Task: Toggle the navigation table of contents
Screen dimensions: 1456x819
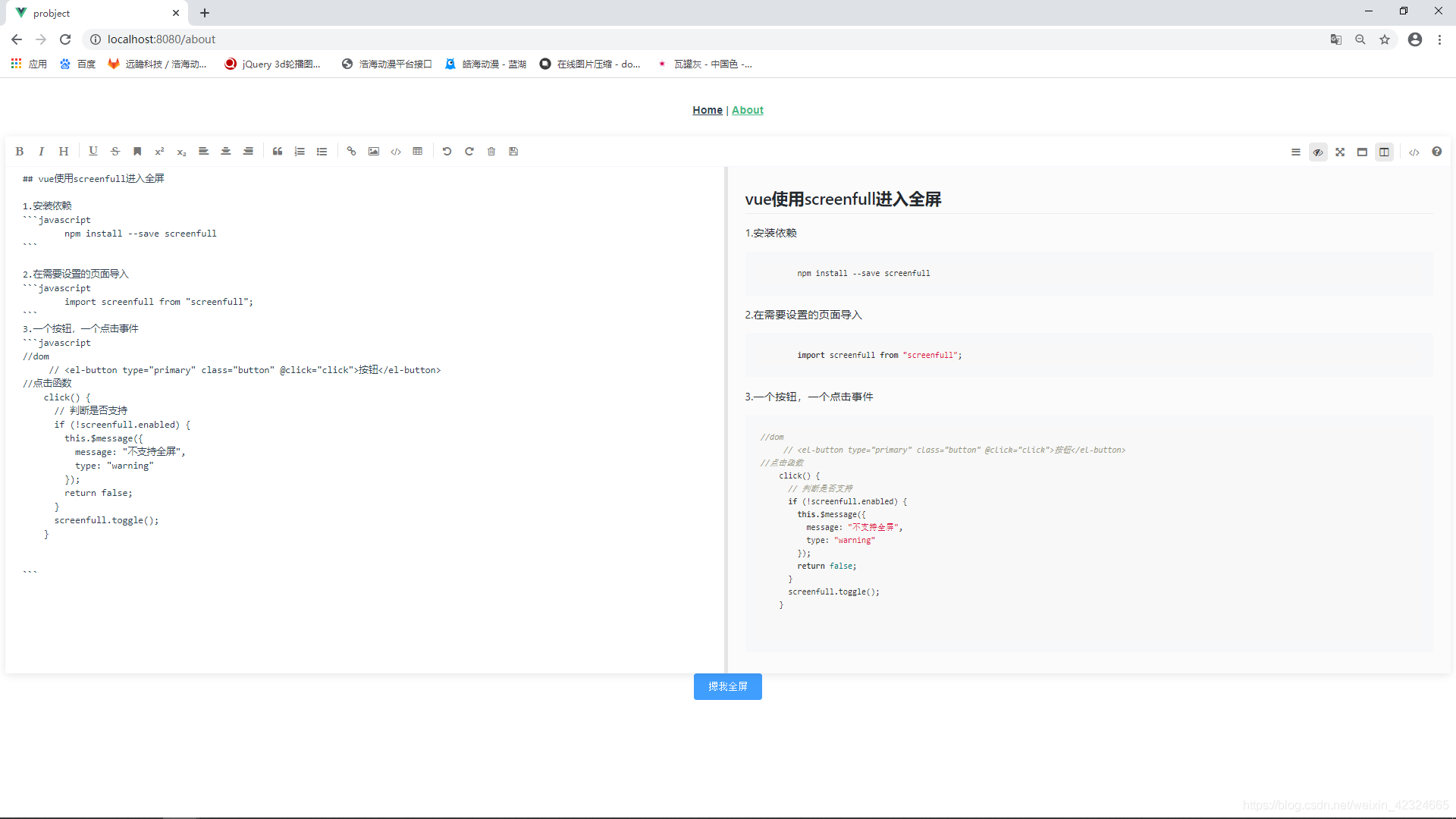Action: click(1296, 152)
